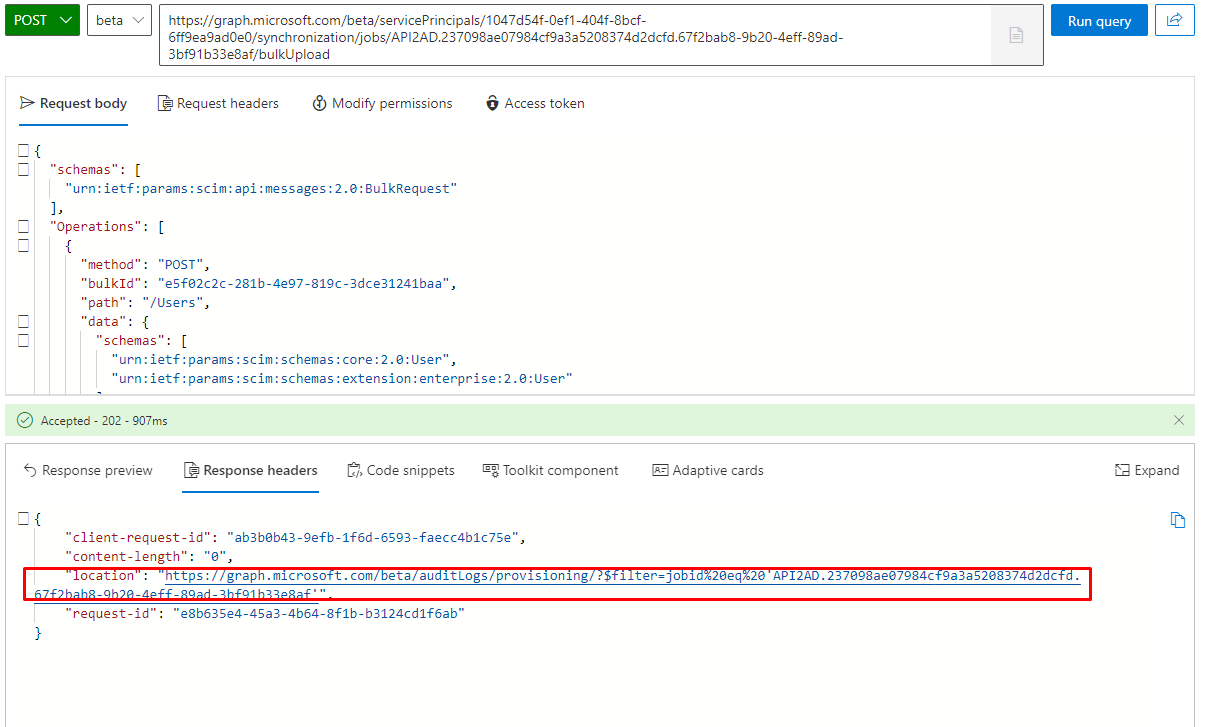Show the Code snippets tab
This screenshot has height=727, width=1205.
coord(400,470)
